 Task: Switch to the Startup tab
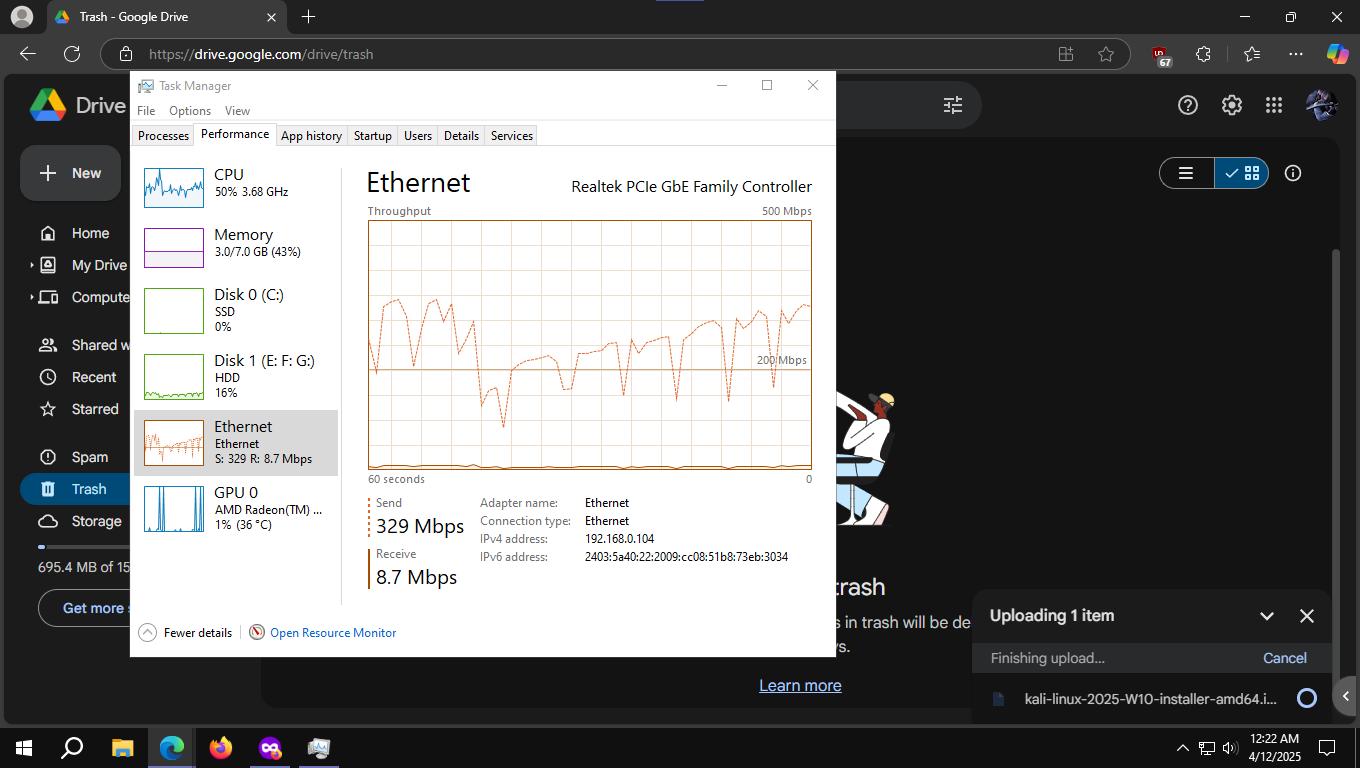point(372,136)
